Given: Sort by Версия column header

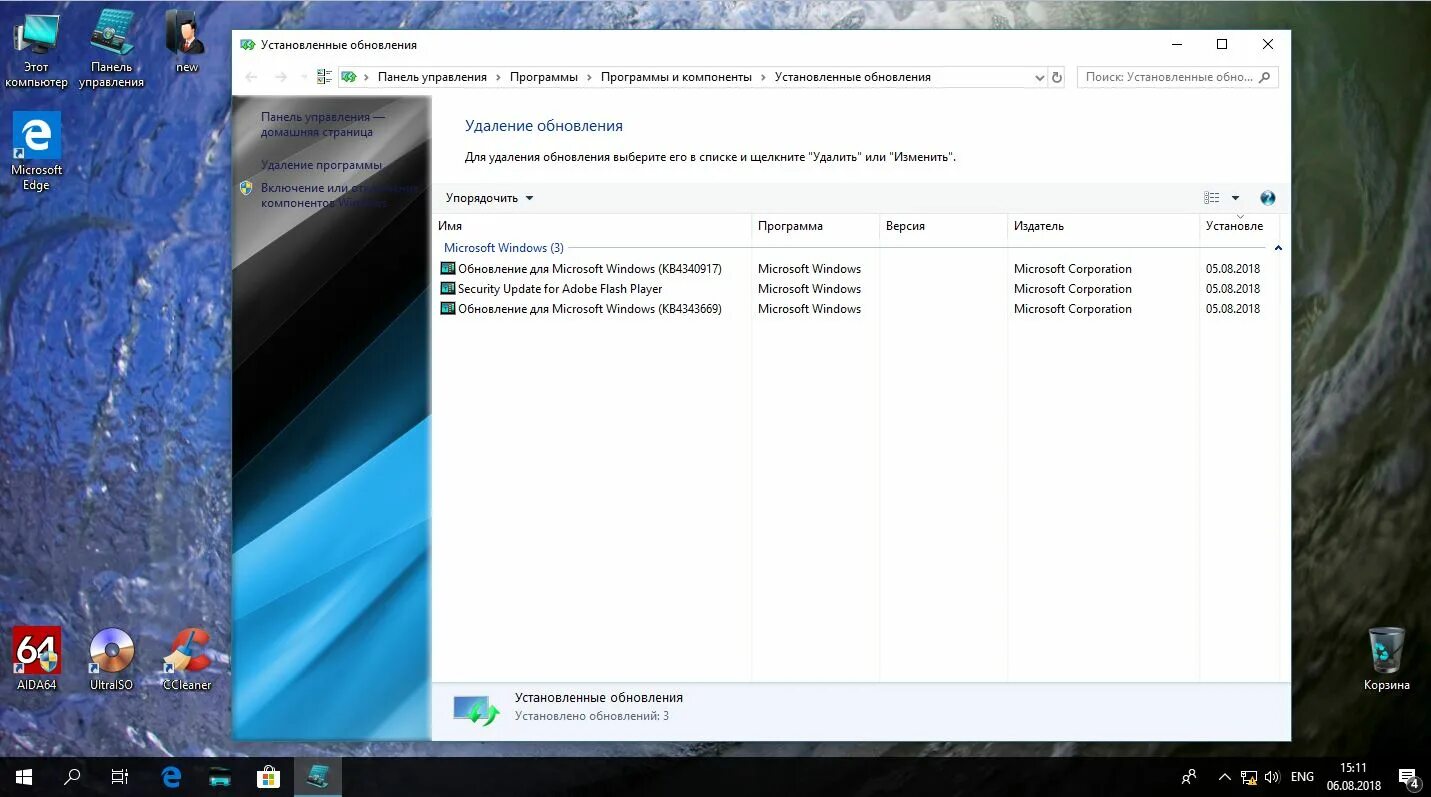Looking at the screenshot, I should pos(943,226).
